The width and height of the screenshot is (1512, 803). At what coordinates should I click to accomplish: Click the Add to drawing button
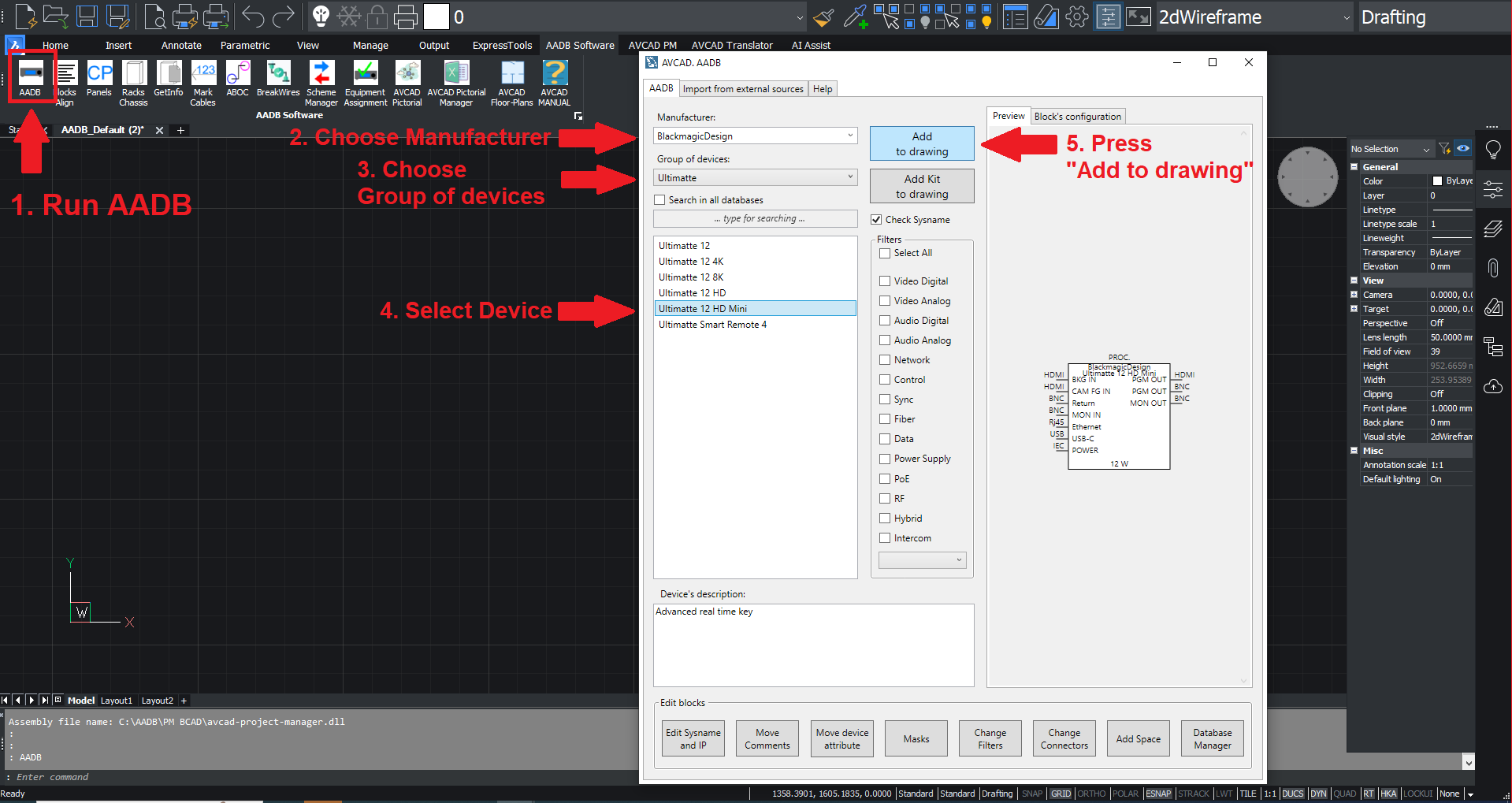[x=922, y=143]
